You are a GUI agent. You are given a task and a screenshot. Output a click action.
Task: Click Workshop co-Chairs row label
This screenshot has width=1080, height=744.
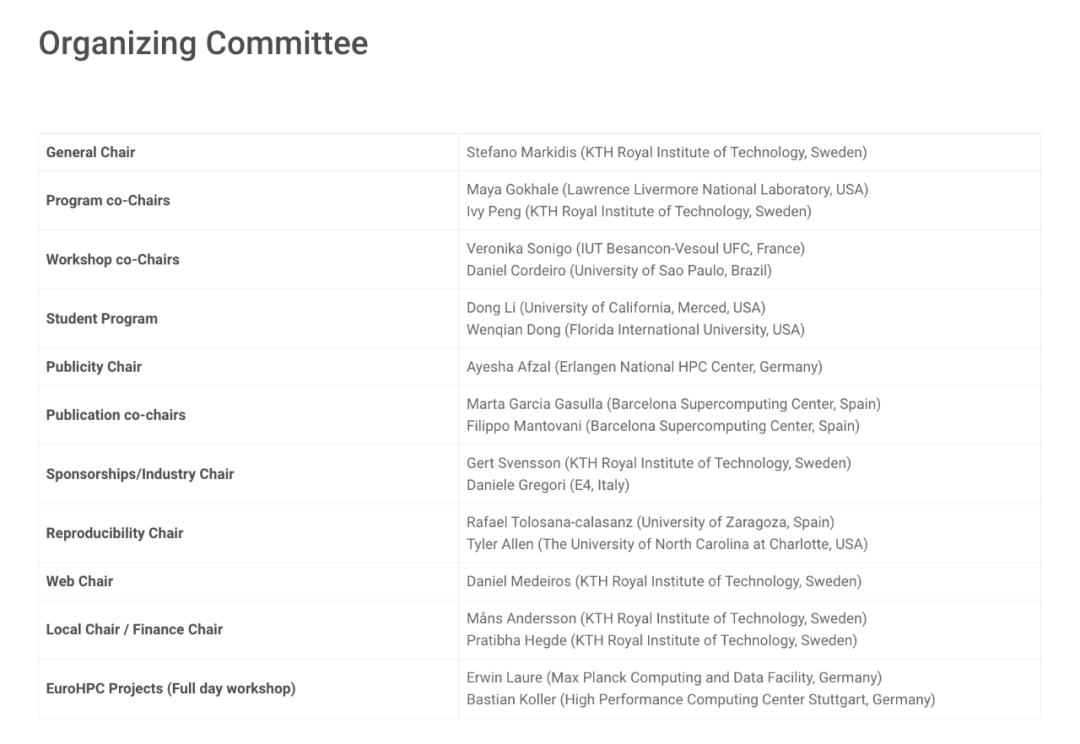tap(113, 259)
